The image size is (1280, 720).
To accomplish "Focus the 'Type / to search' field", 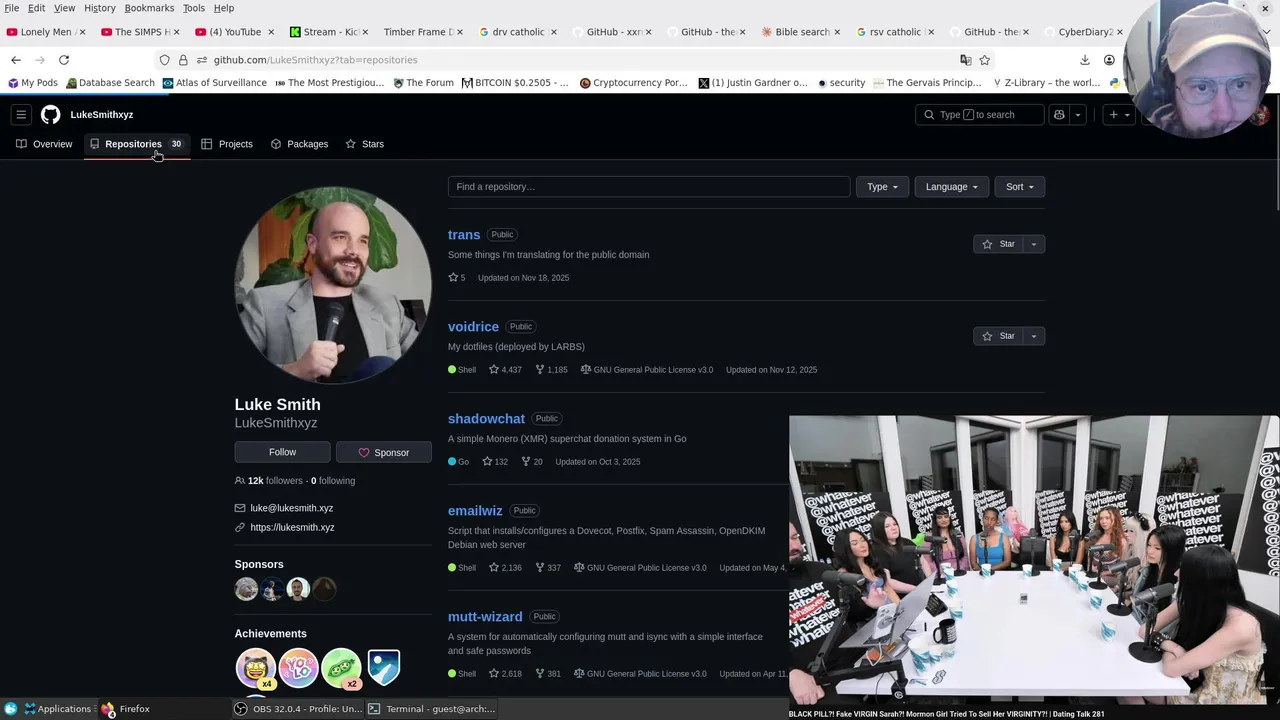I will (980, 115).
